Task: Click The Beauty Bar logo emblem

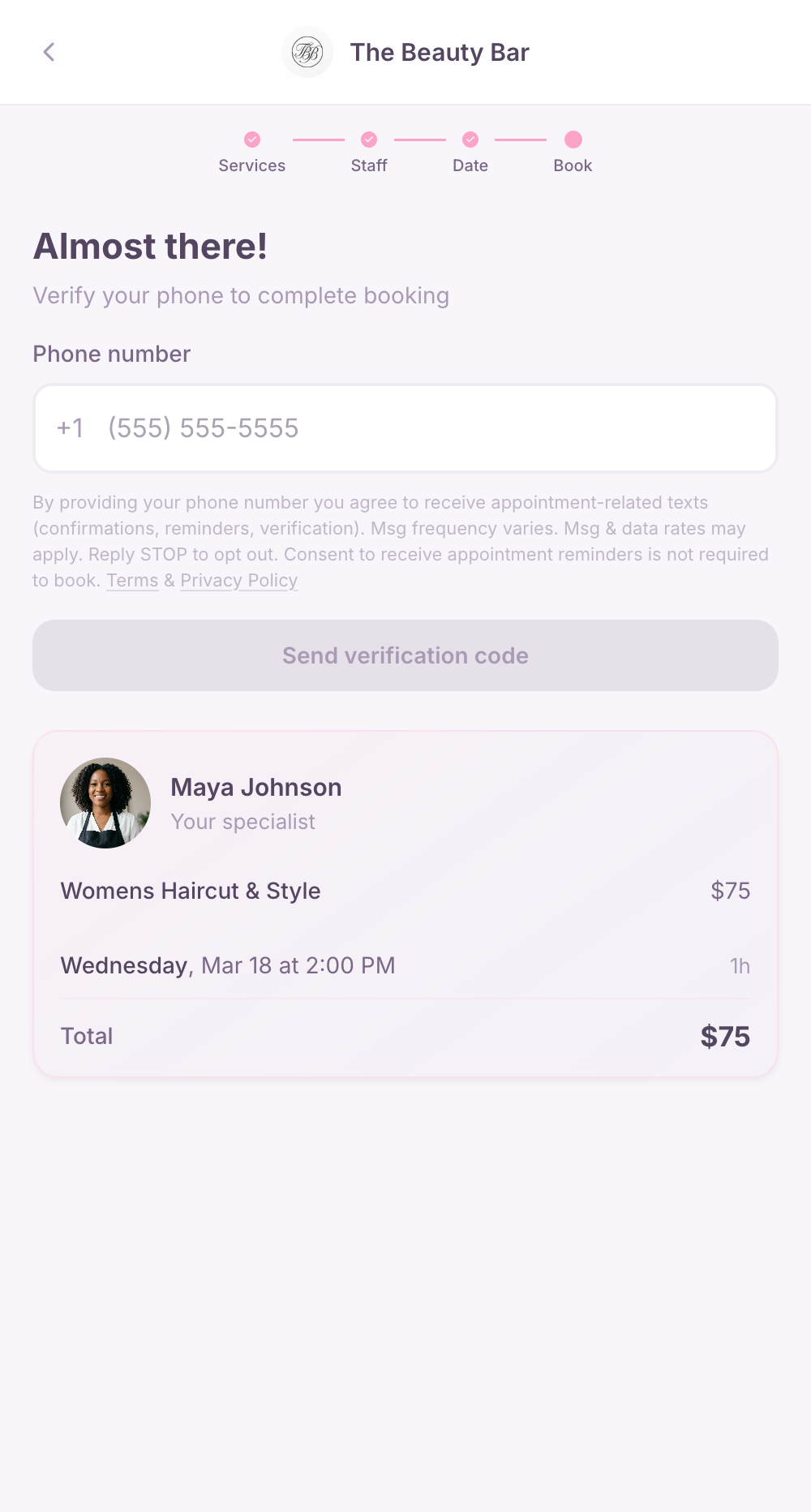Action: click(x=307, y=52)
